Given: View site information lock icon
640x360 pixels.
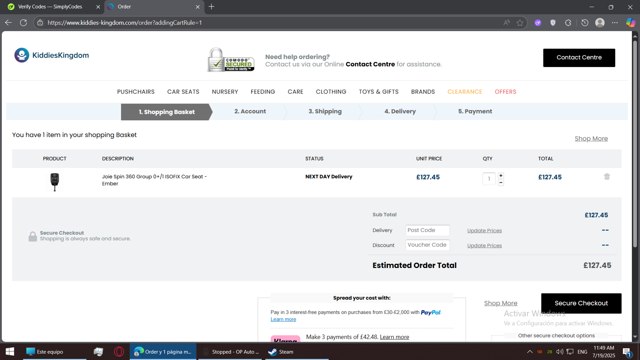Looking at the screenshot, I should click(40, 23).
